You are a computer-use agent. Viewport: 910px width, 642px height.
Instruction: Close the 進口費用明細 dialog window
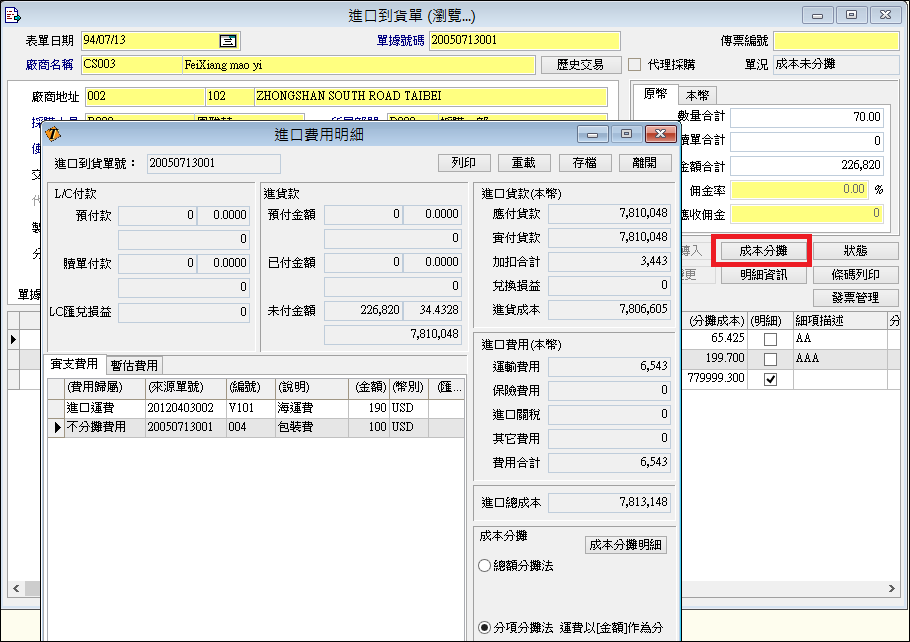pos(659,134)
